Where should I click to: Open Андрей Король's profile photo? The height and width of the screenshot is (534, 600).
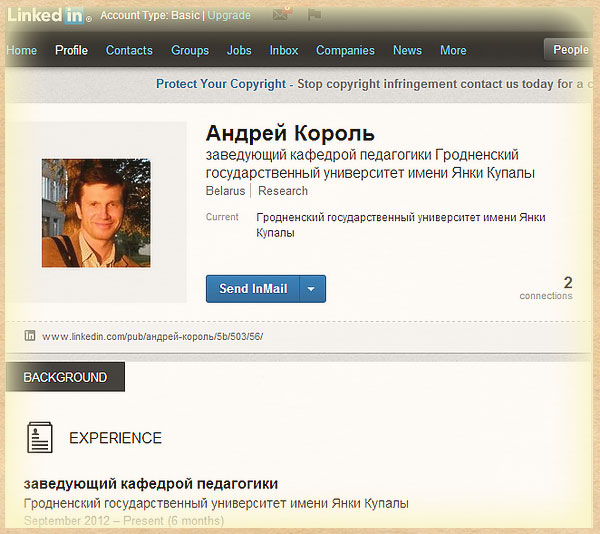click(96, 213)
